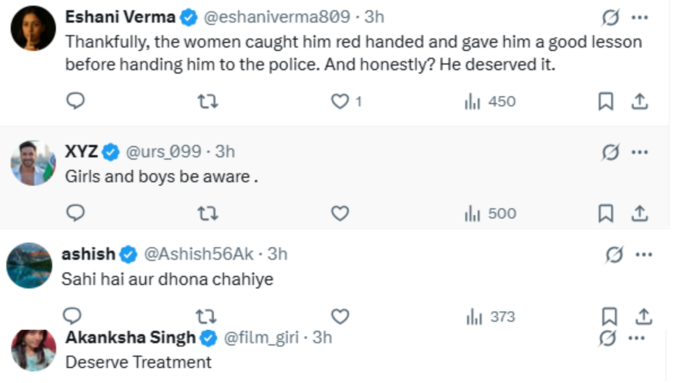680x383 pixels.
Task: Open more options on Eshani Verma's tweet
Action: (x=640, y=17)
